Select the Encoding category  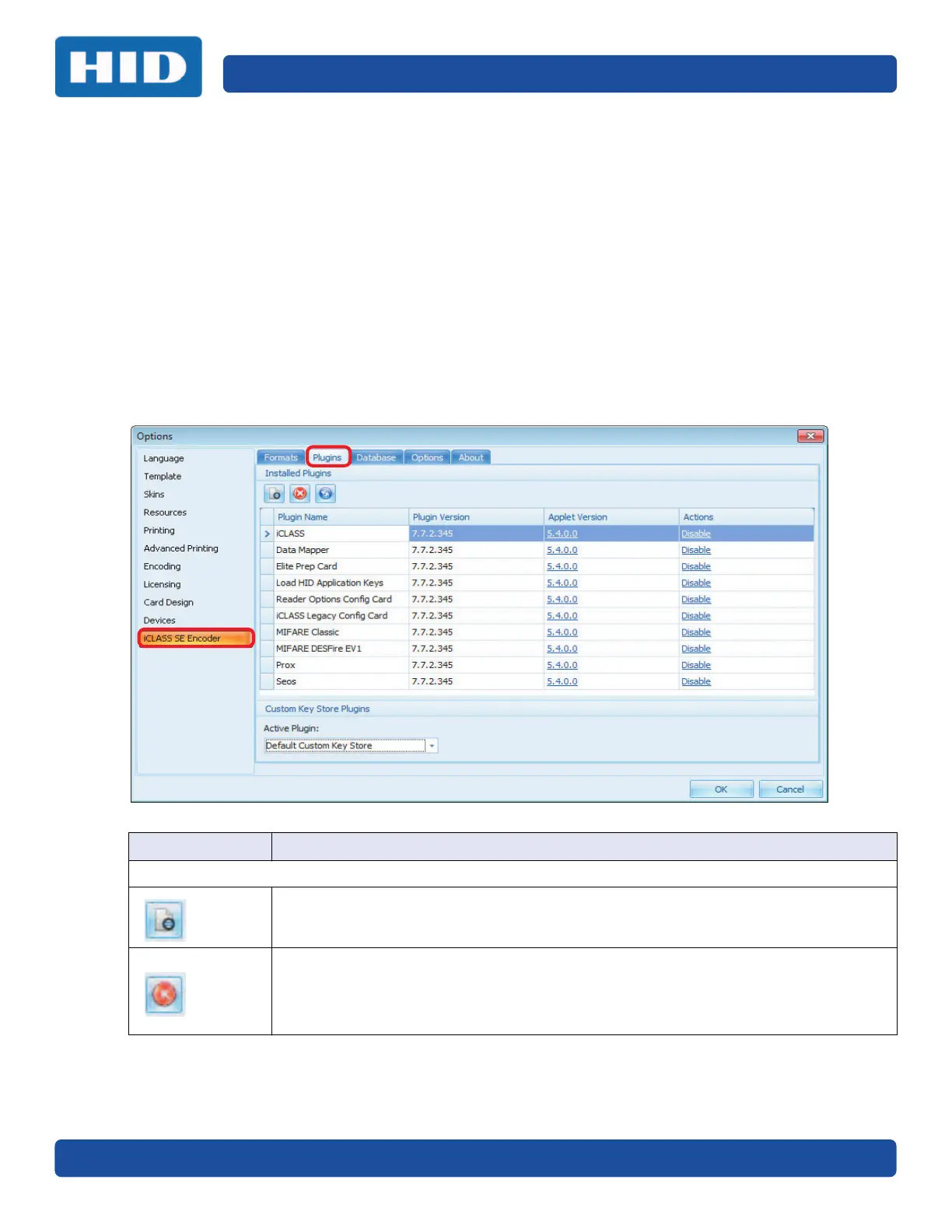coord(162,566)
